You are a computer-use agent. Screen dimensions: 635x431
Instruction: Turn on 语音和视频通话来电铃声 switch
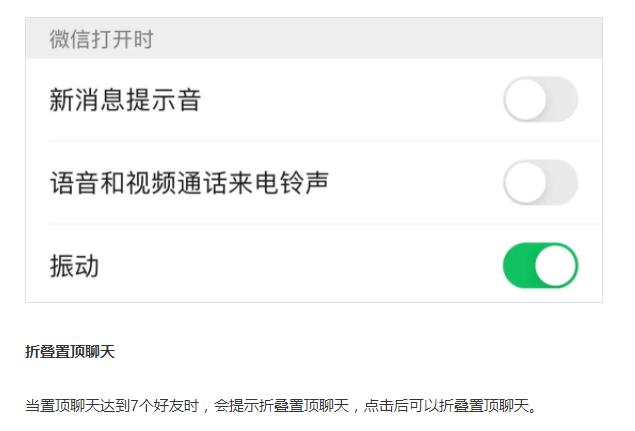(540, 183)
